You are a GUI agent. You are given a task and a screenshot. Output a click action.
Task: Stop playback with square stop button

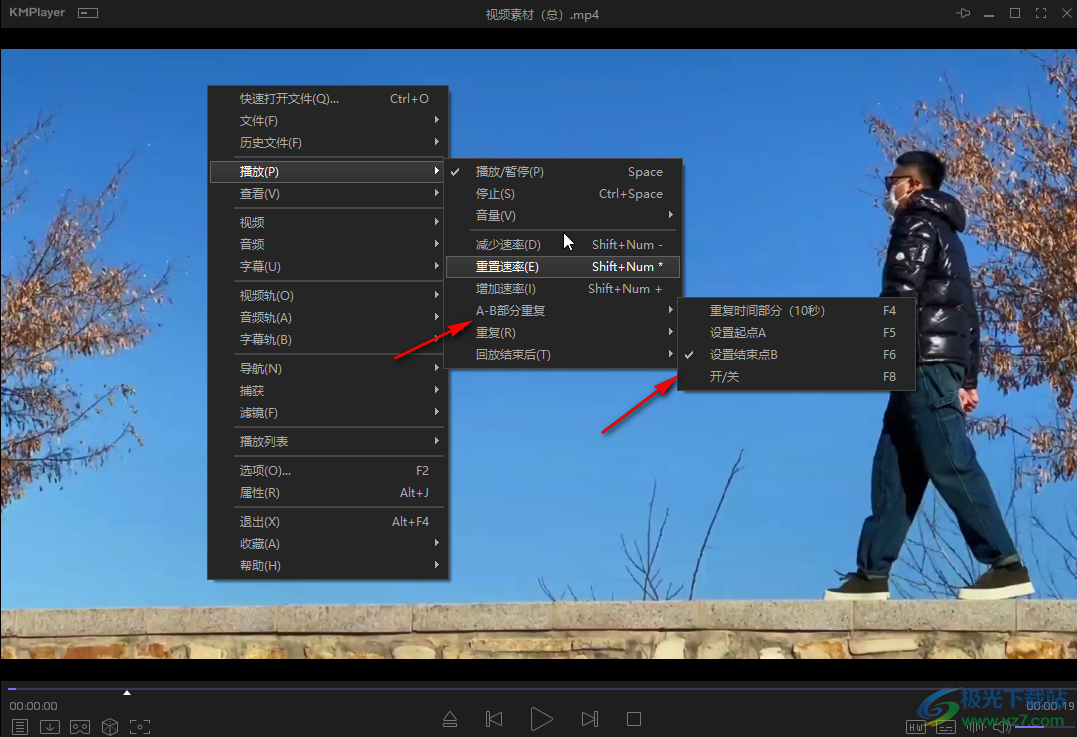634,719
